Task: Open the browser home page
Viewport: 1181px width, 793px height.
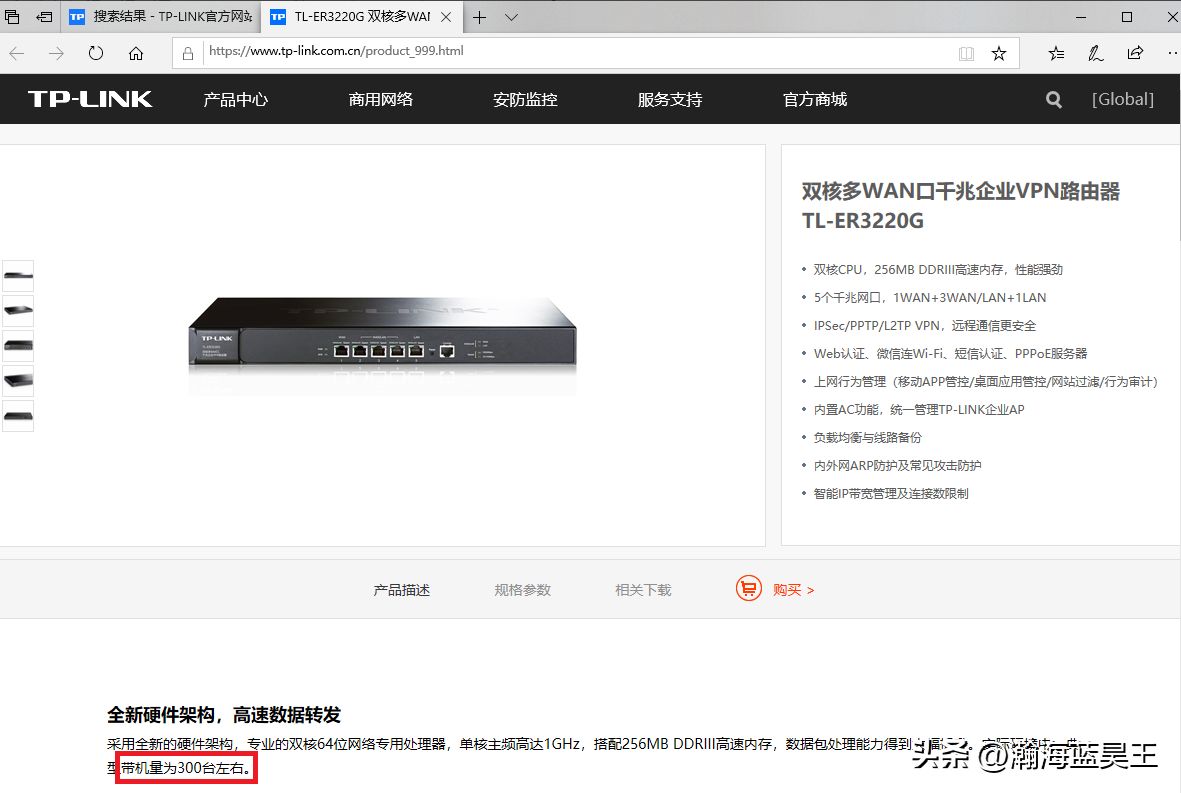Action: point(136,53)
